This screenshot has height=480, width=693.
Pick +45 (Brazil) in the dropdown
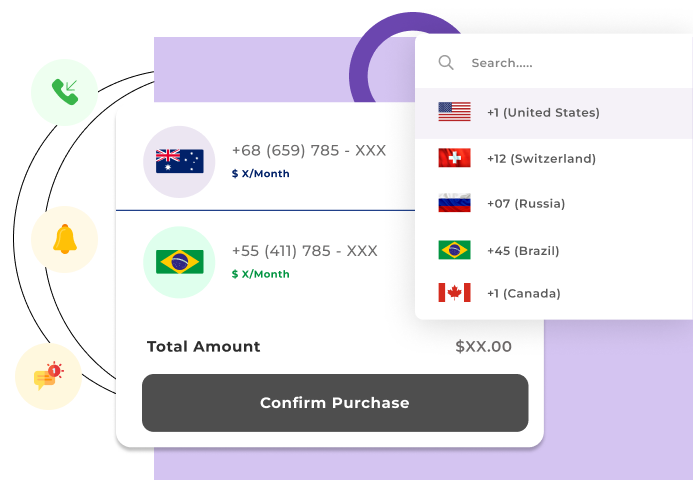[x=523, y=250]
